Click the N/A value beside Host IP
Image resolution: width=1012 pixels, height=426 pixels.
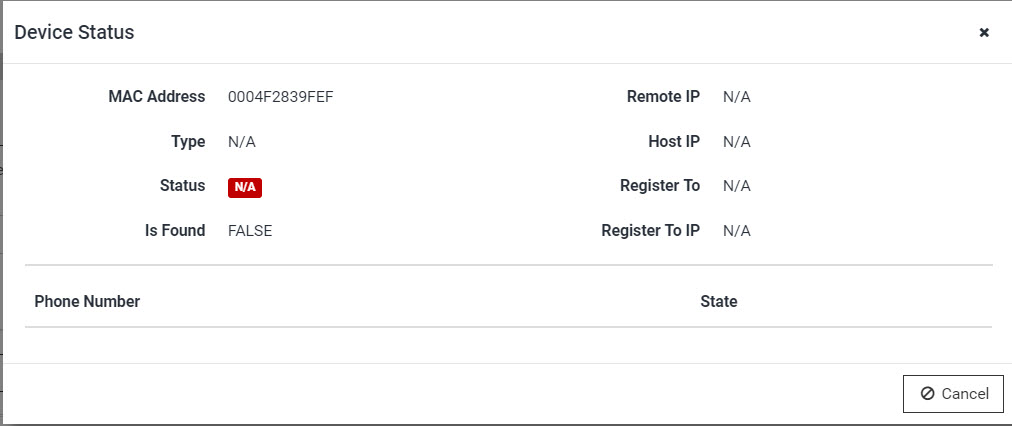(736, 142)
